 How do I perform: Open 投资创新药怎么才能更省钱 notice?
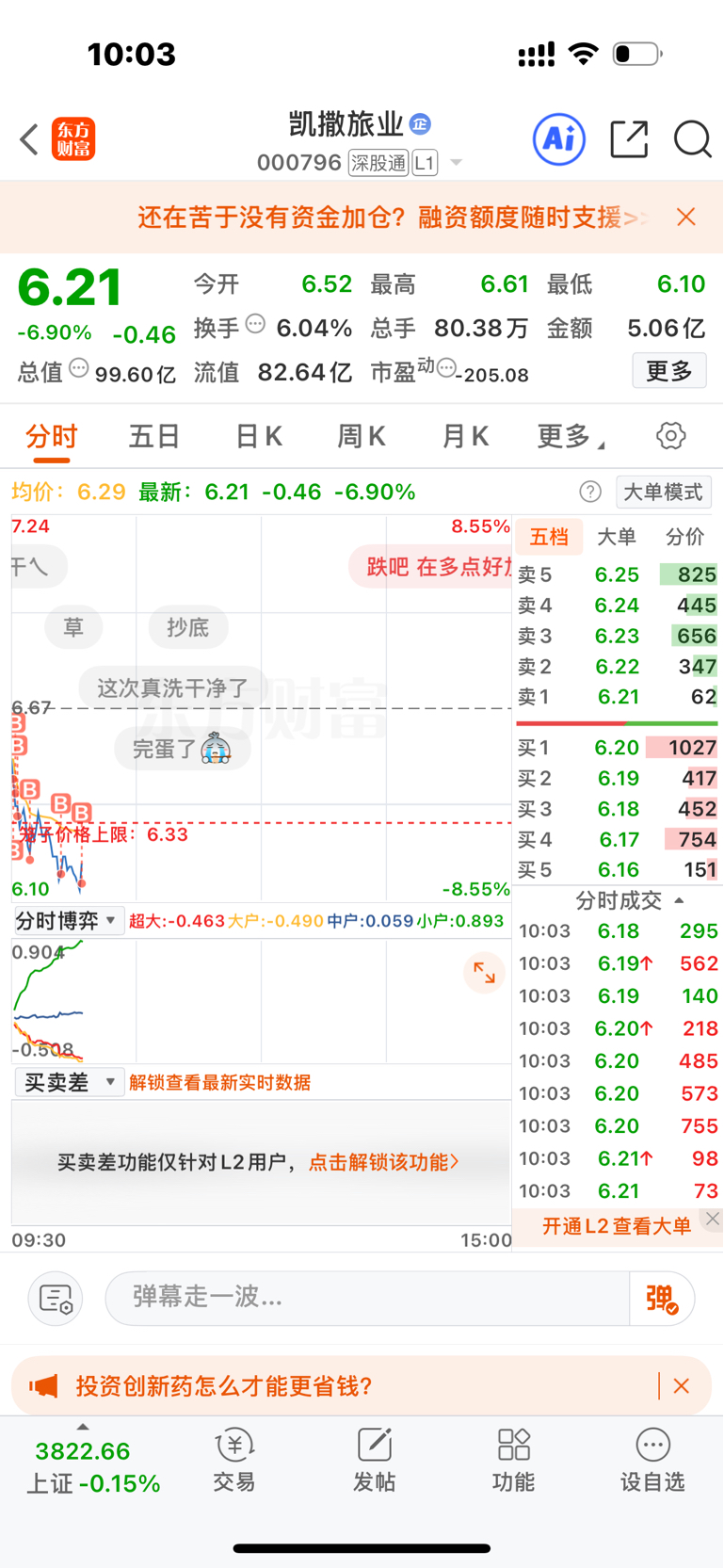[224, 1386]
